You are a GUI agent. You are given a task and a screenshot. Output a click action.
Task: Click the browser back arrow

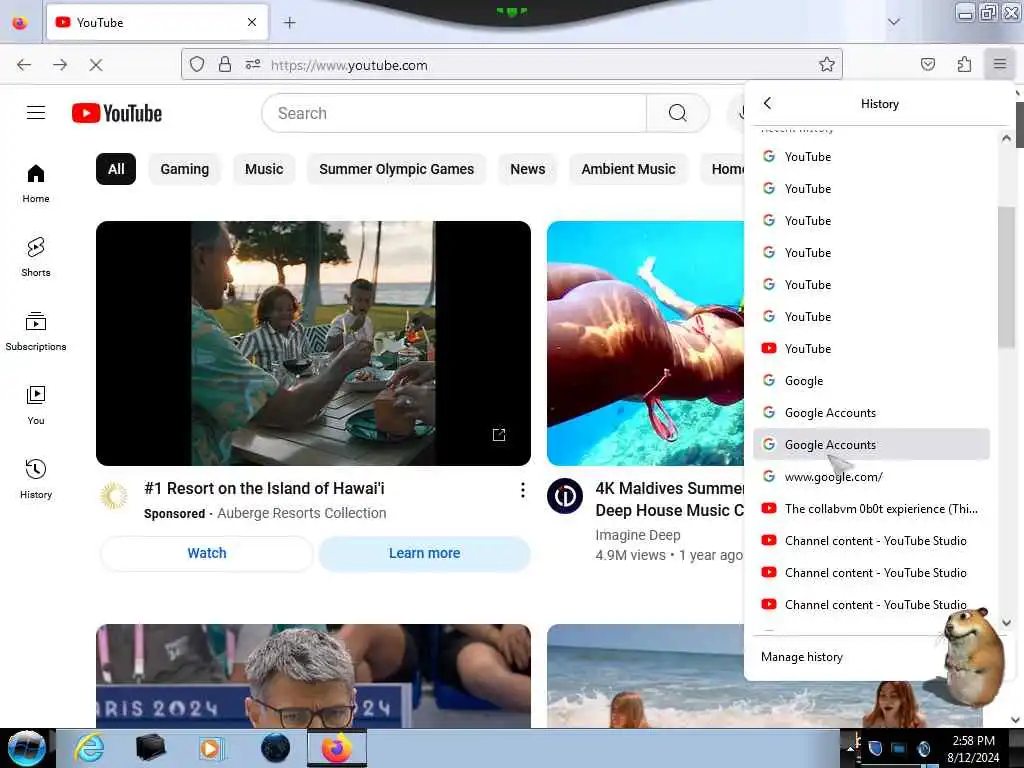pos(24,64)
